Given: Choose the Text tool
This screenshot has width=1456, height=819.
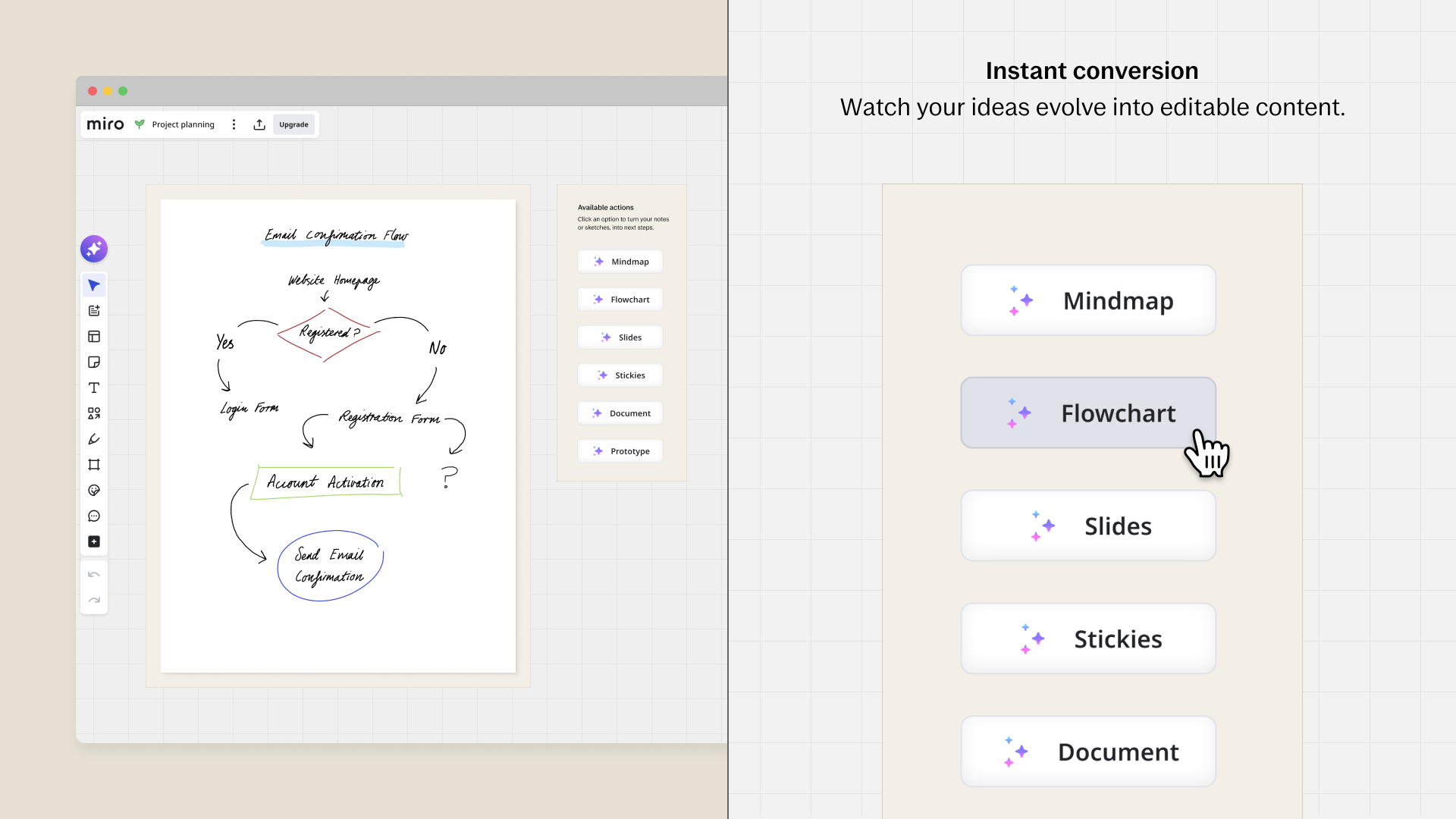Looking at the screenshot, I should [x=94, y=388].
